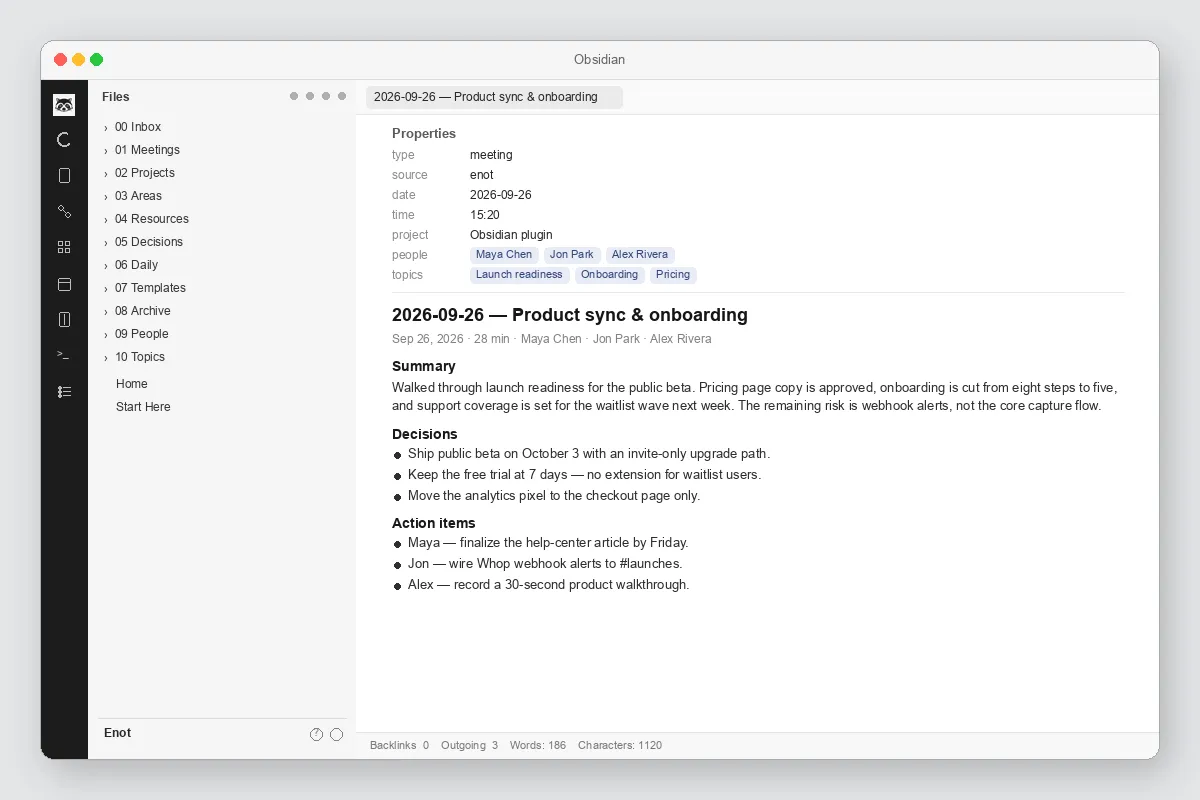
Task: Click Outgoing 3 in status bar
Action: (x=469, y=745)
